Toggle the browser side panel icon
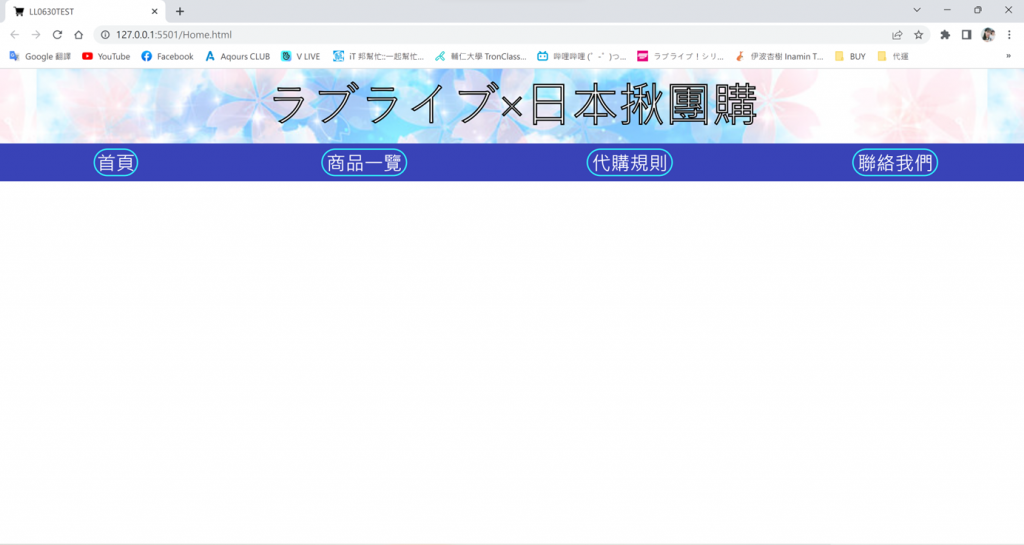This screenshot has height=545, width=1024. coord(967,35)
